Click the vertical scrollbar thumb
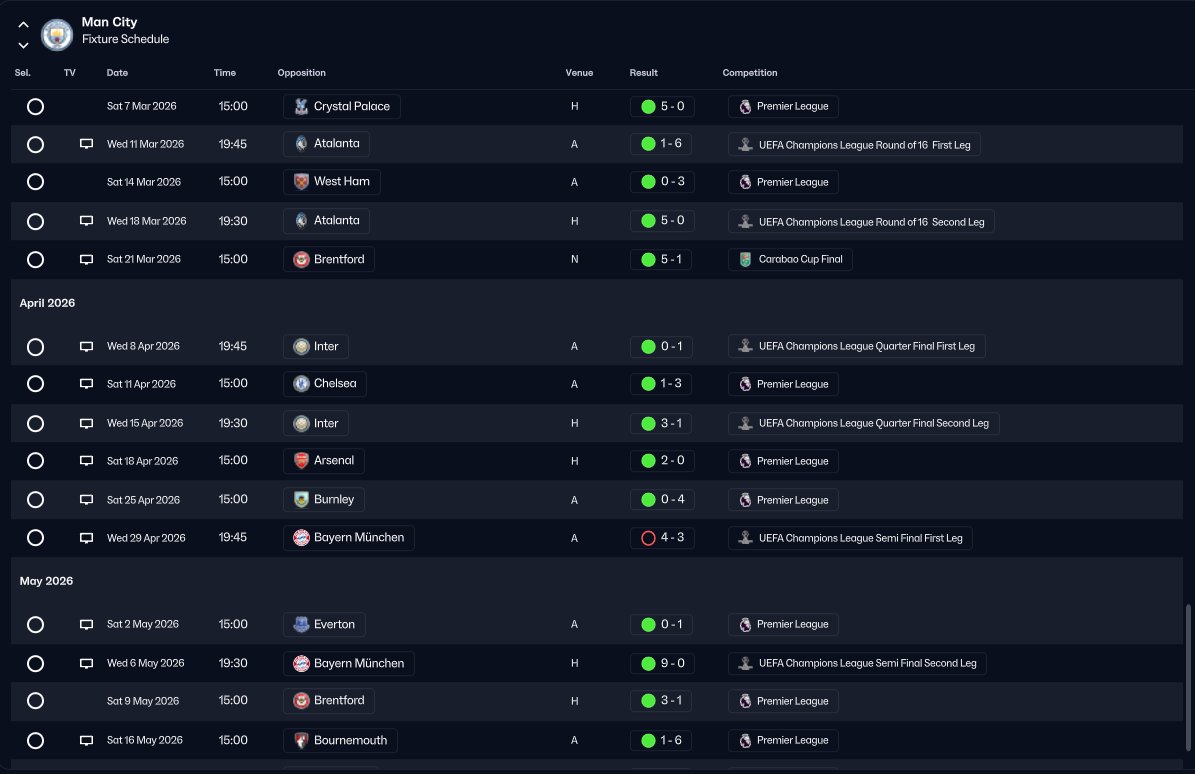This screenshot has width=1195, height=774. (1188, 680)
